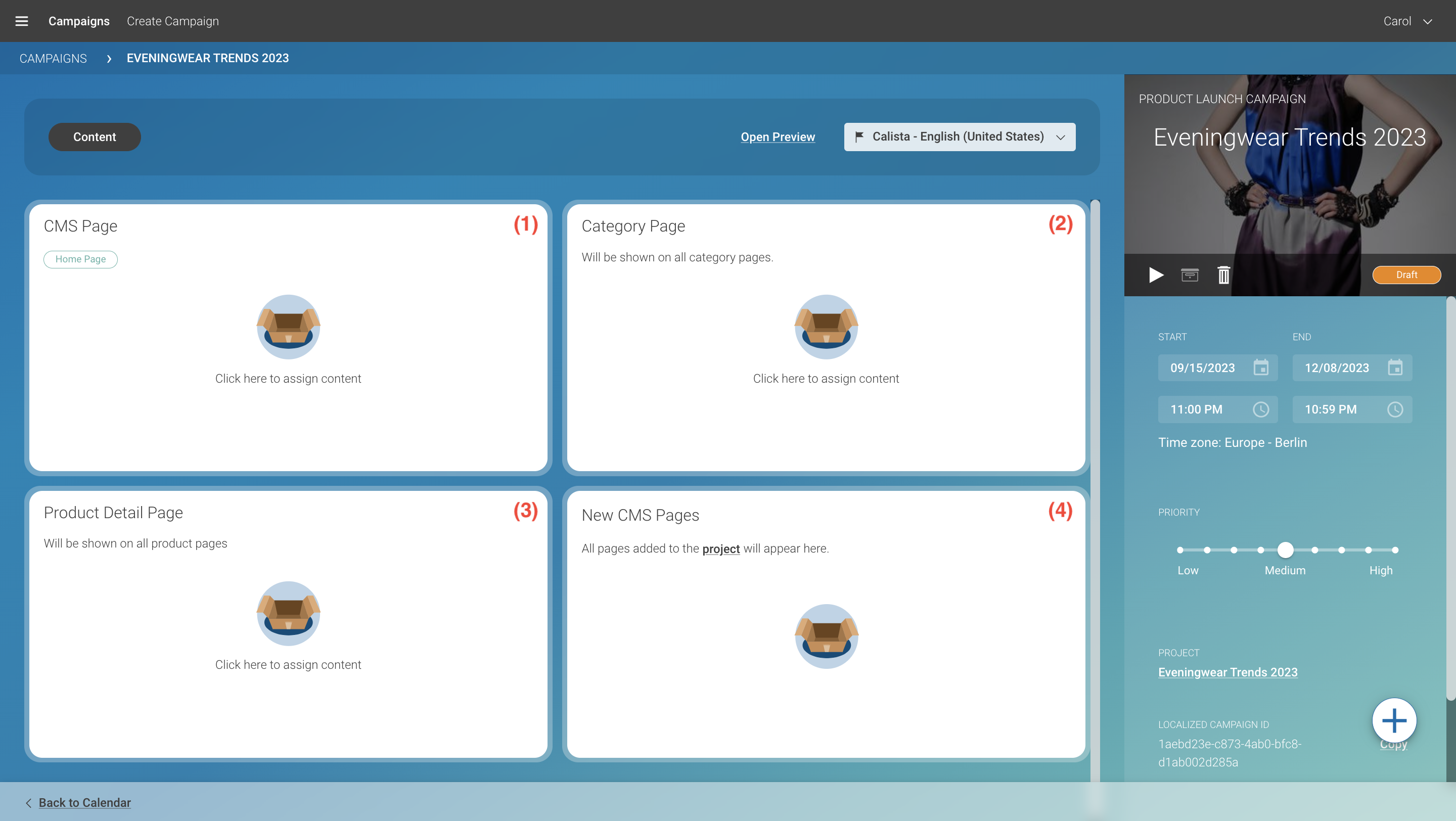Set priority slider to High end
Viewport: 1456px width, 821px height.
pyautogui.click(x=1394, y=550)
